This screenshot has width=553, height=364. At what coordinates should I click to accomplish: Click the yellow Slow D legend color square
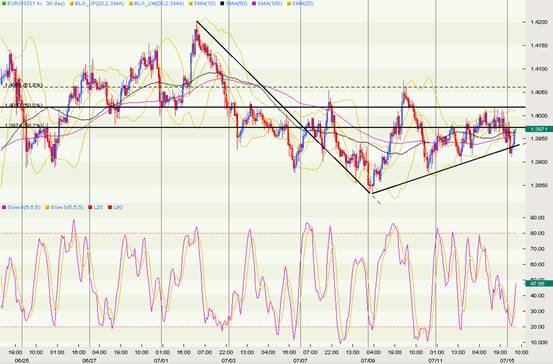47,207
